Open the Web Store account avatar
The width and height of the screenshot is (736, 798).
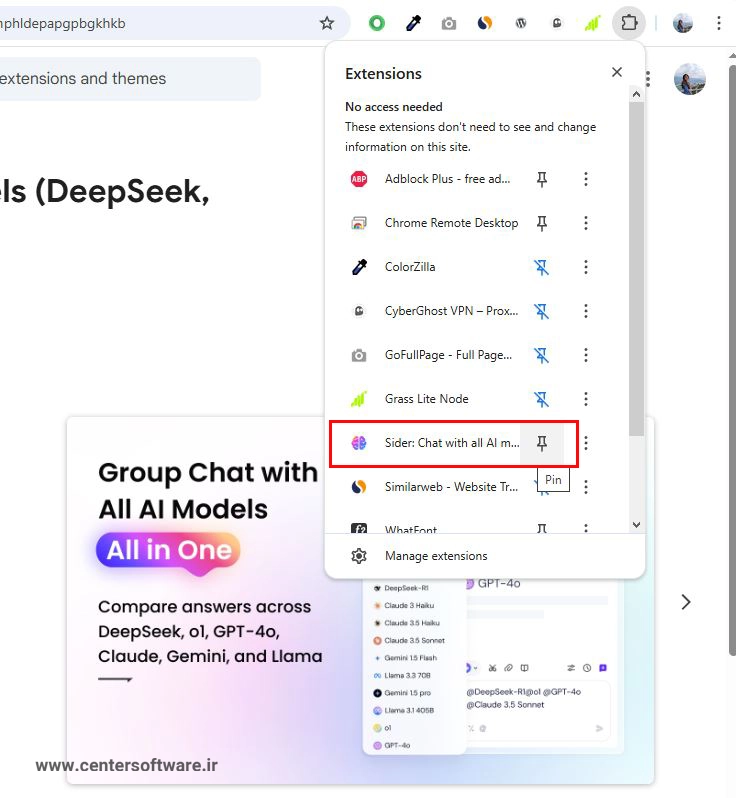point(690,79)
